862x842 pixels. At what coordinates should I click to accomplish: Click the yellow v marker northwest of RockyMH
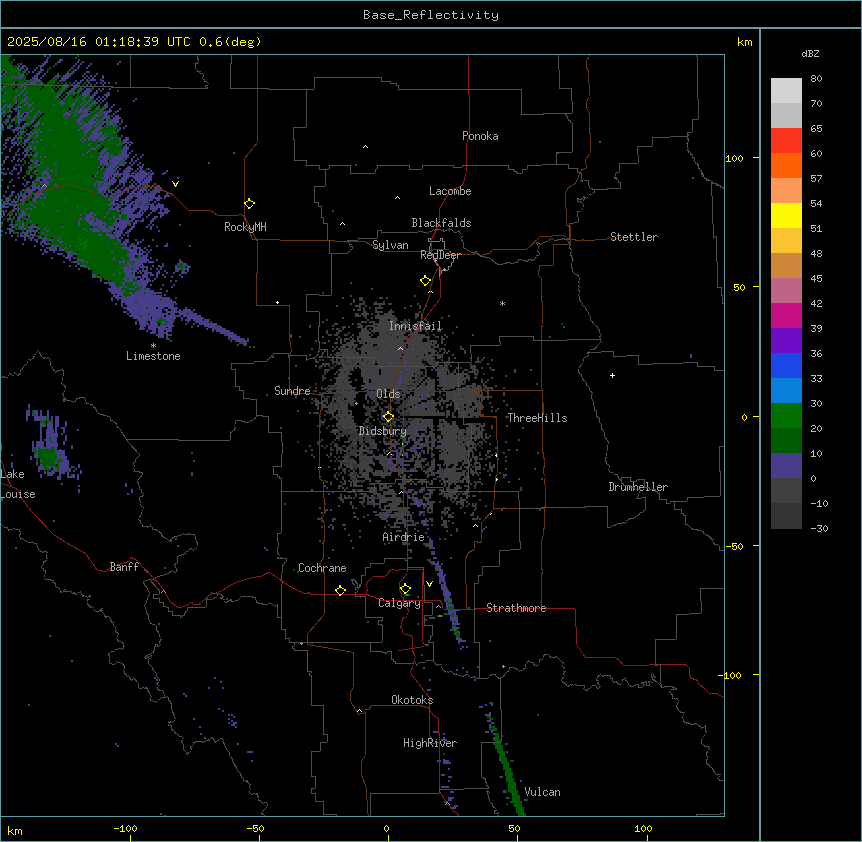(x=175, y=184)
